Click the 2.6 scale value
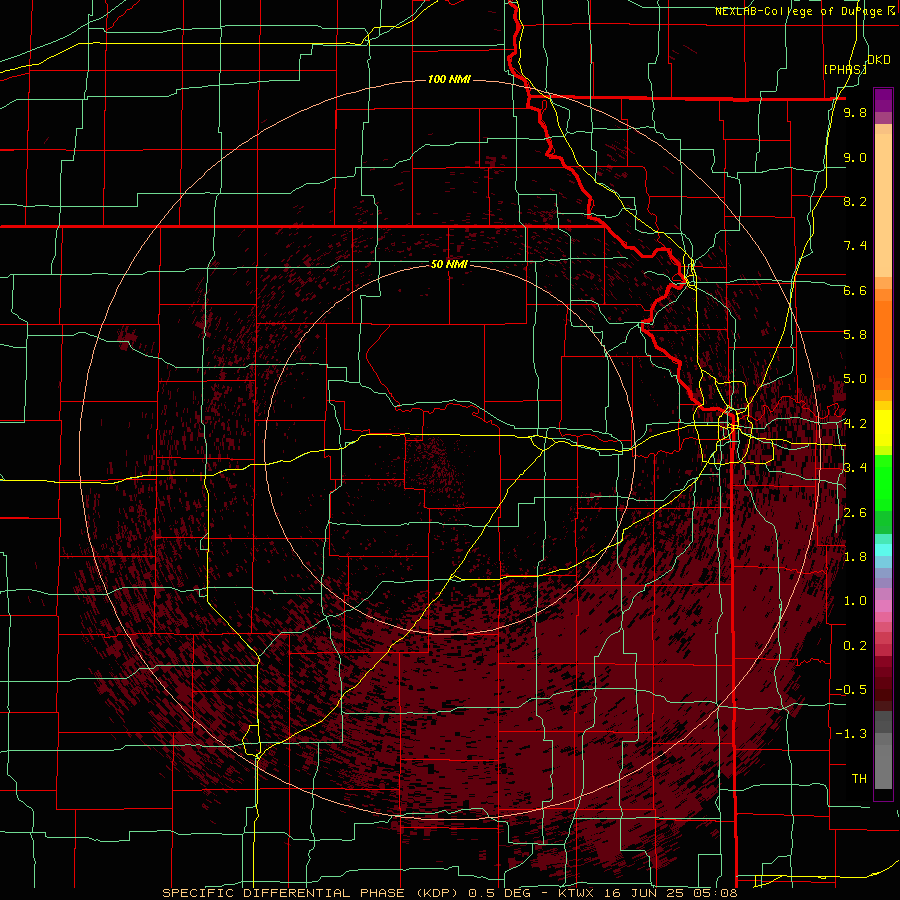This screenshot has width=900, height=900. pos(855,513)
